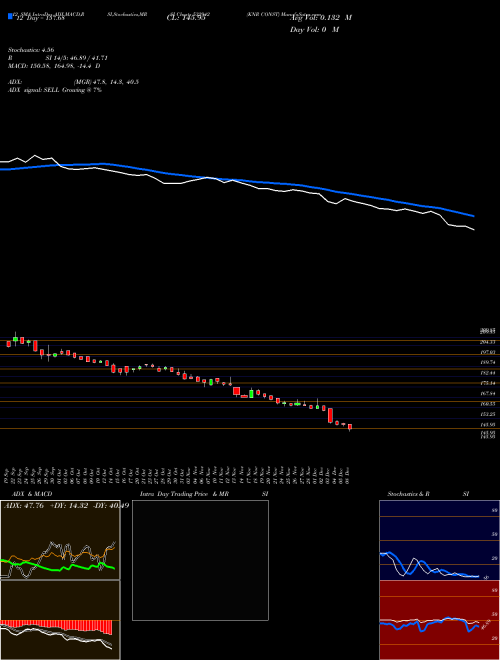Select the 'Stochastics: 4.56' reading
Viewport: 500px width, 660px height.
(31, 50)
